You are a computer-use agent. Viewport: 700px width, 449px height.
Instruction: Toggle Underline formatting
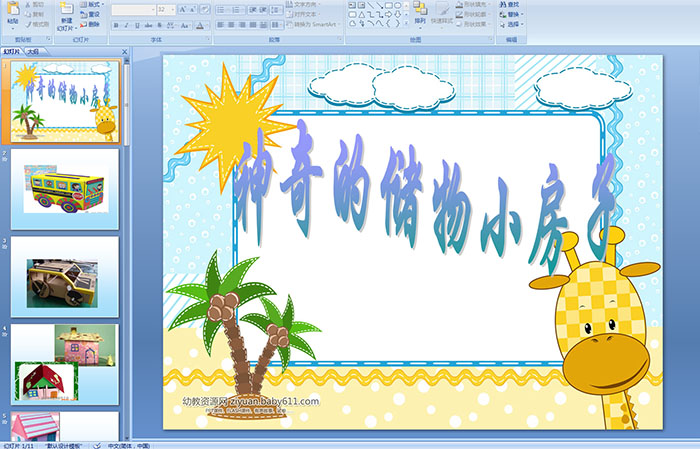[137, 25]
